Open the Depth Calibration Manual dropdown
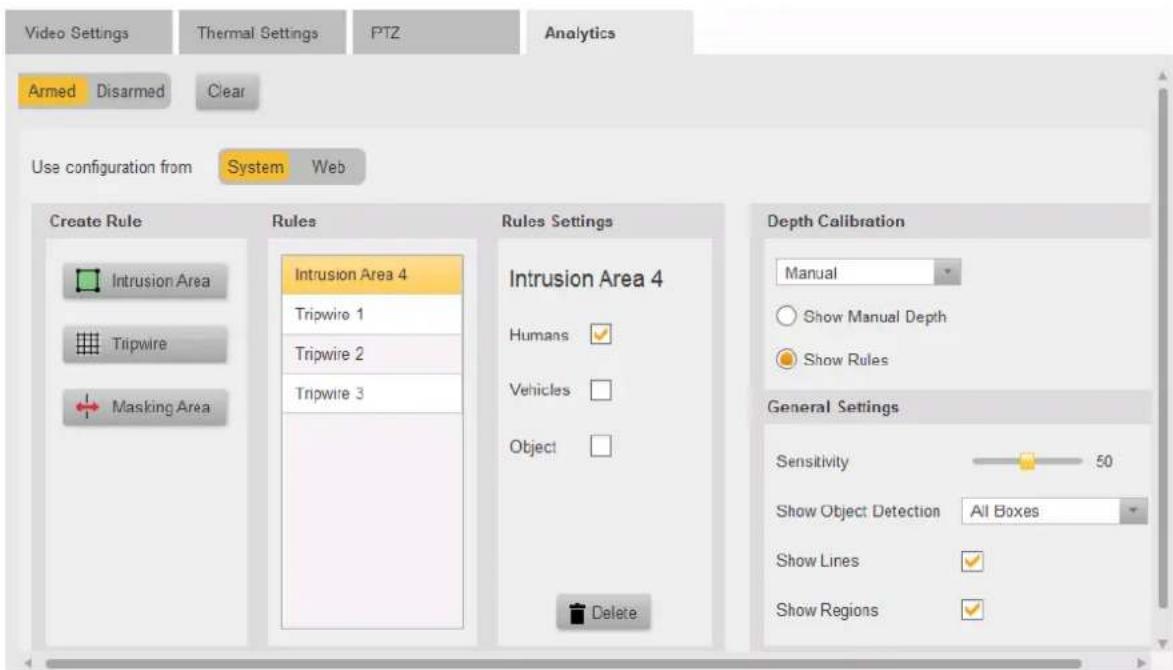 869,273
